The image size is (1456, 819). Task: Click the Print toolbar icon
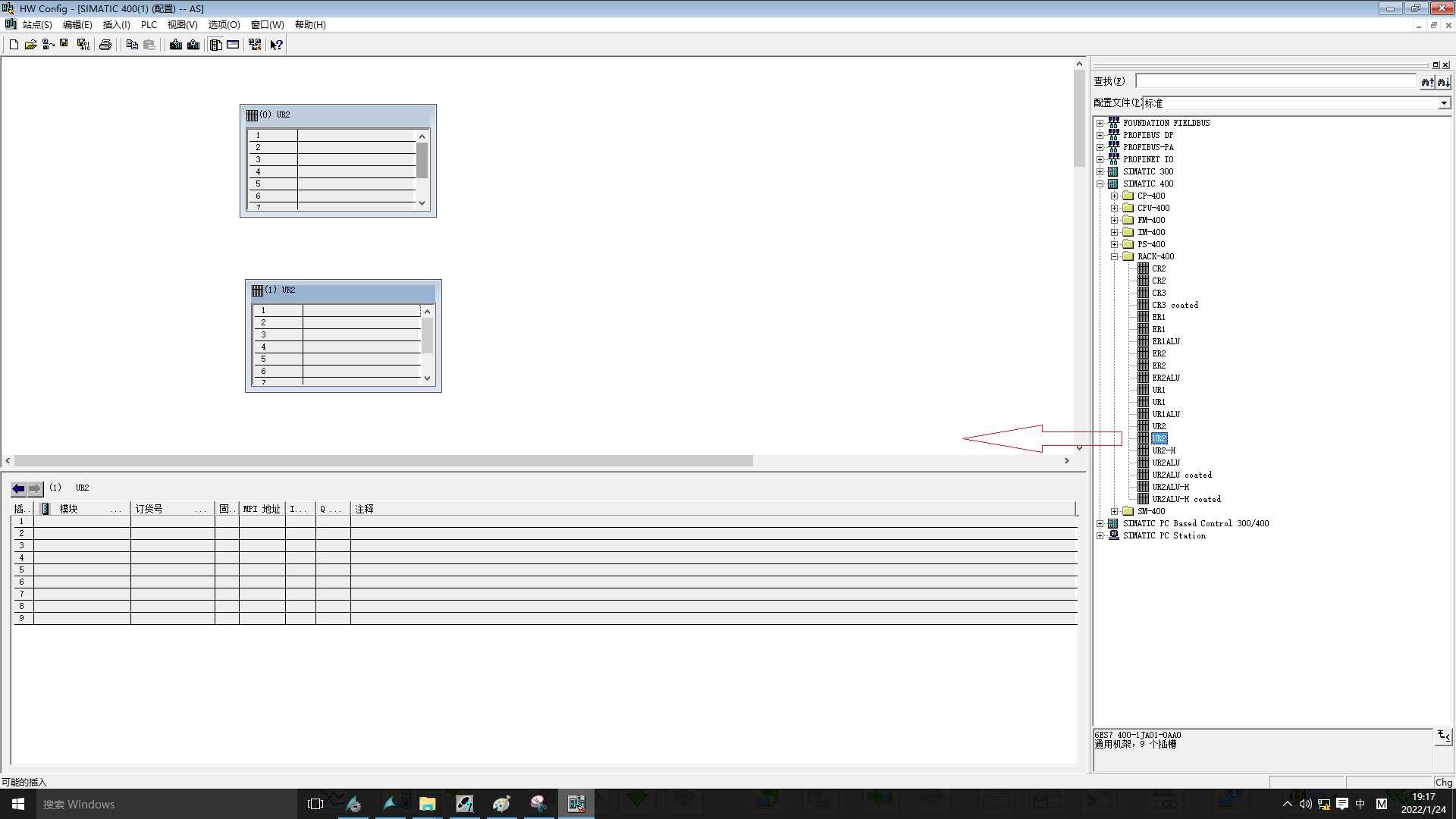105,45
